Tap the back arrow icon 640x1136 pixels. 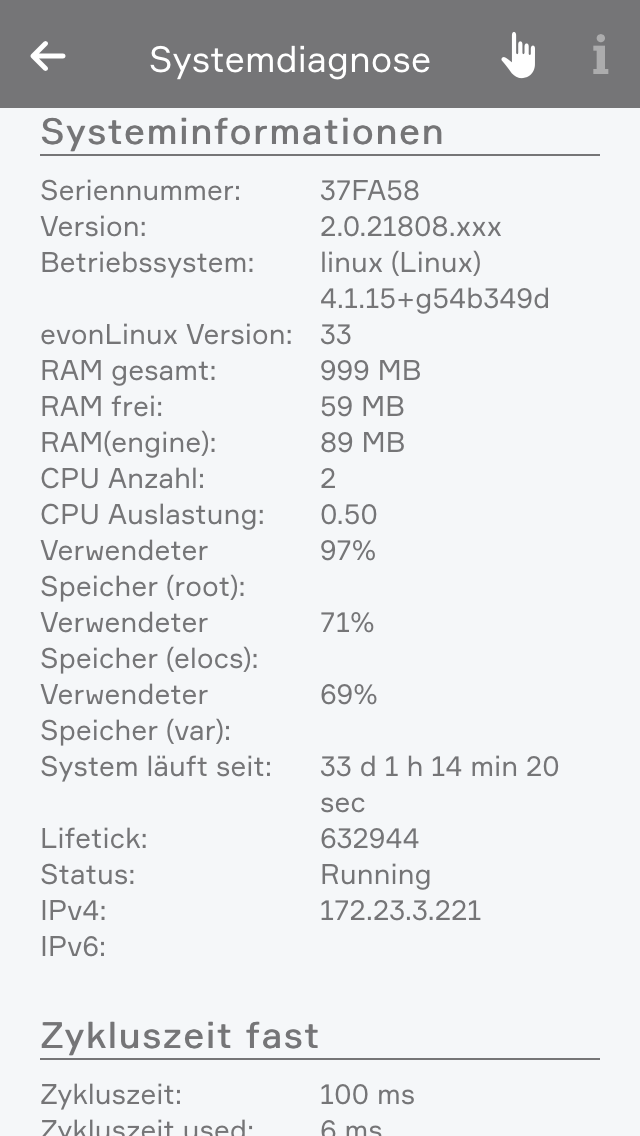pyautogui.click(x=48, y=57)
